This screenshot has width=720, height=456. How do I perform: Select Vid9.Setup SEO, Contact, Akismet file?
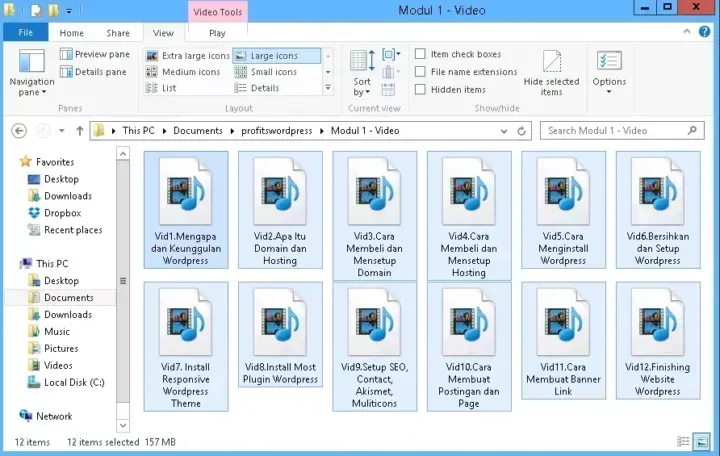pos(375,347)
